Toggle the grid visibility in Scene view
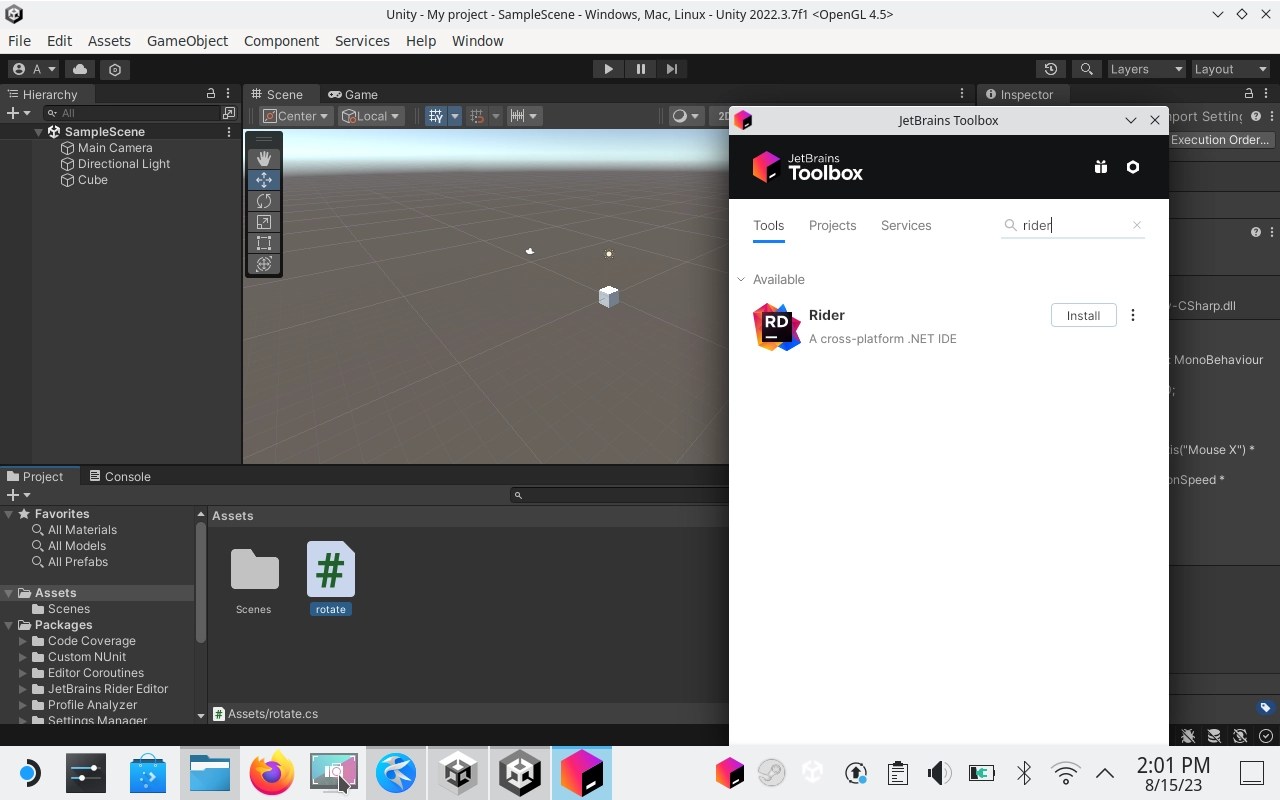The height and width of the screenshot is (800, 1280). (x=436, y=116)
